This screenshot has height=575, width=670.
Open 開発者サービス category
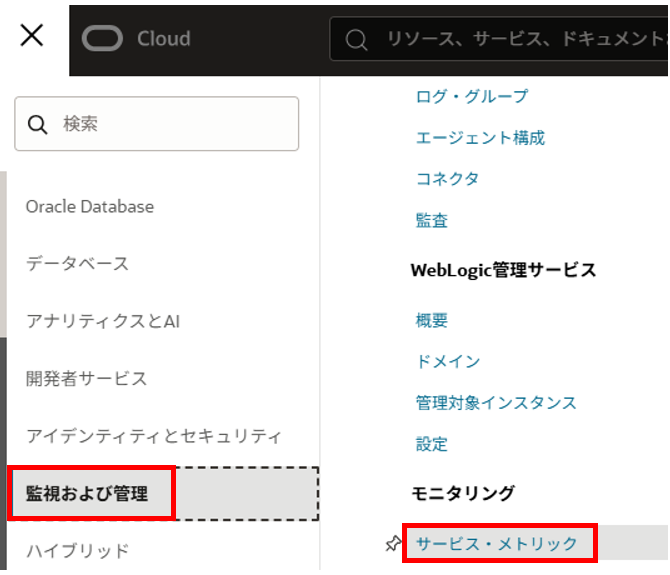[86, 379]
